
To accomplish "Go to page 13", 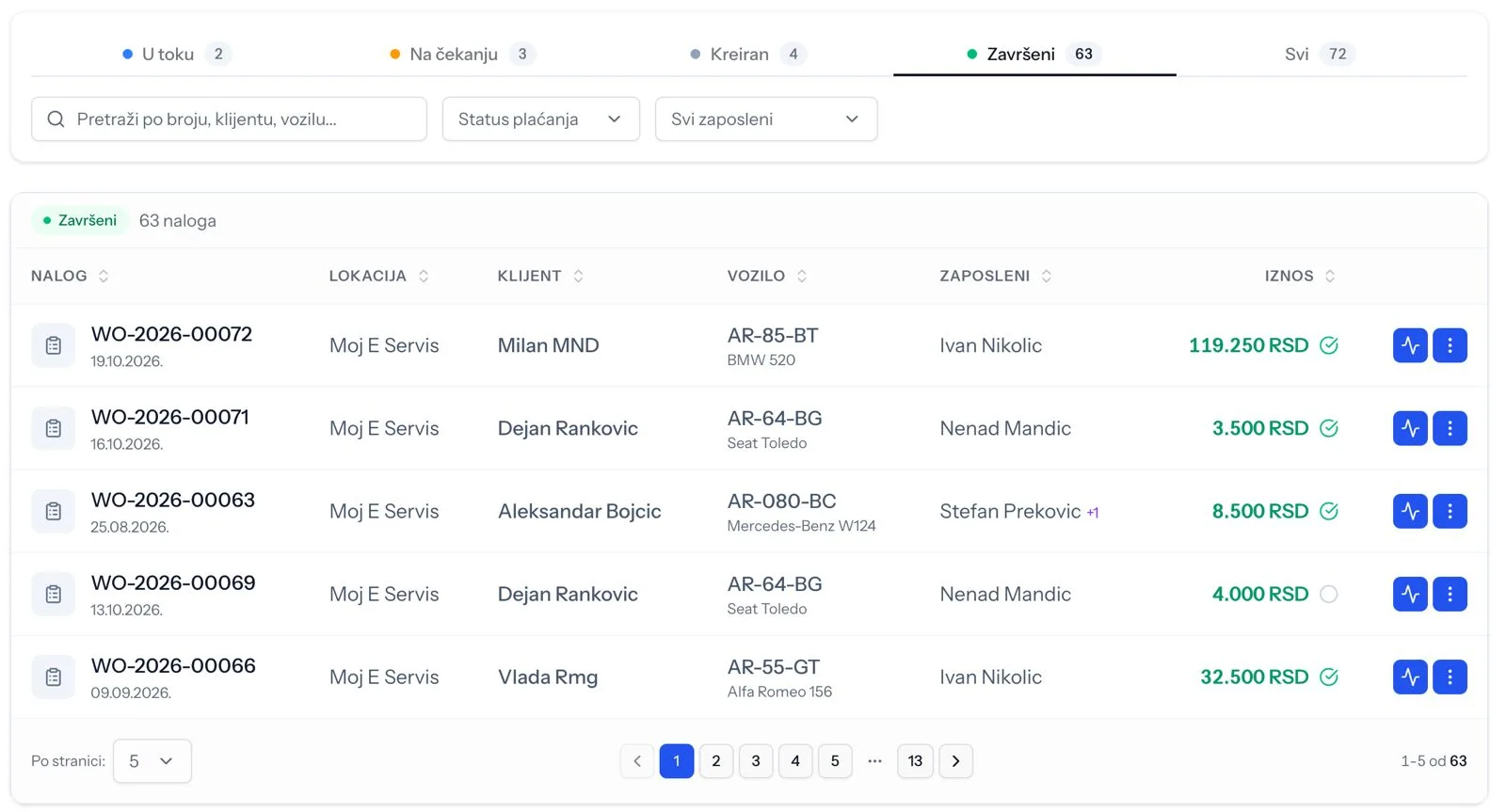I will coord(915,761).
